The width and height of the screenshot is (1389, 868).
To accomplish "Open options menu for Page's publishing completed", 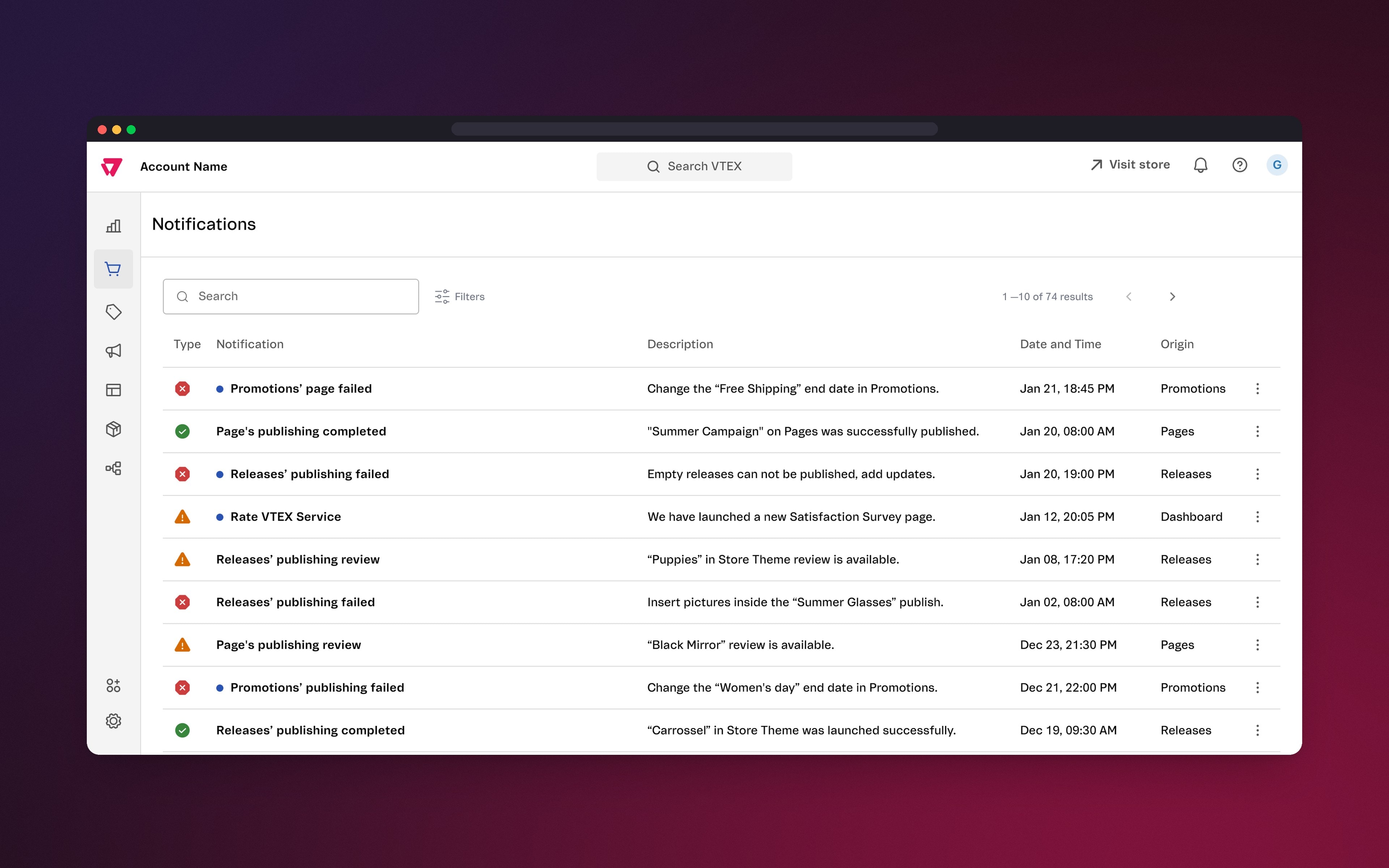I will tap(1258, 431).
